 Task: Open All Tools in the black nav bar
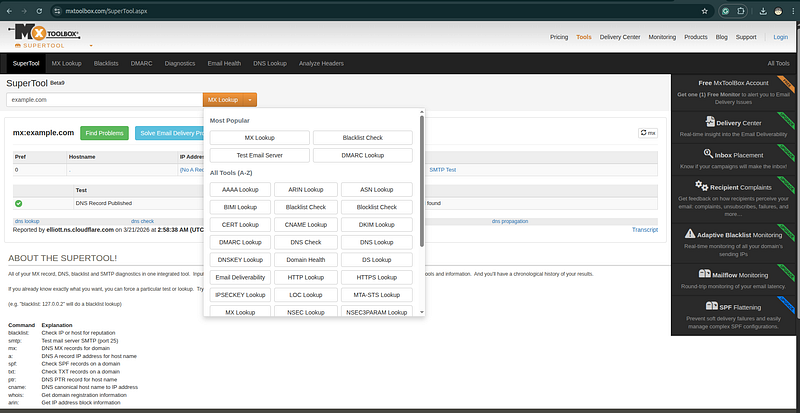(x=778, y=63)
